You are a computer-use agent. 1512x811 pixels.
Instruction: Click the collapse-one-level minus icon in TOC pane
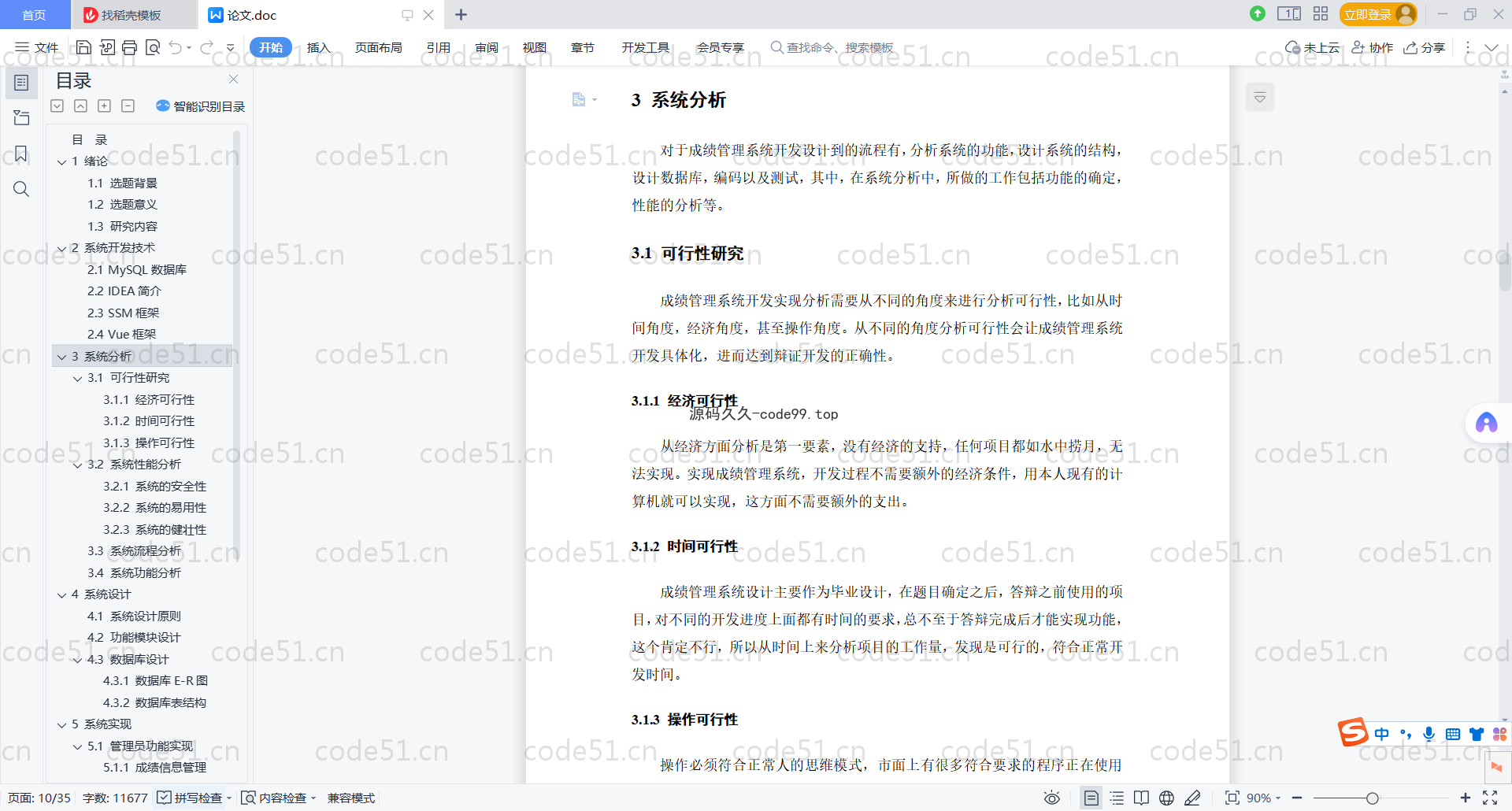(128, 106)
